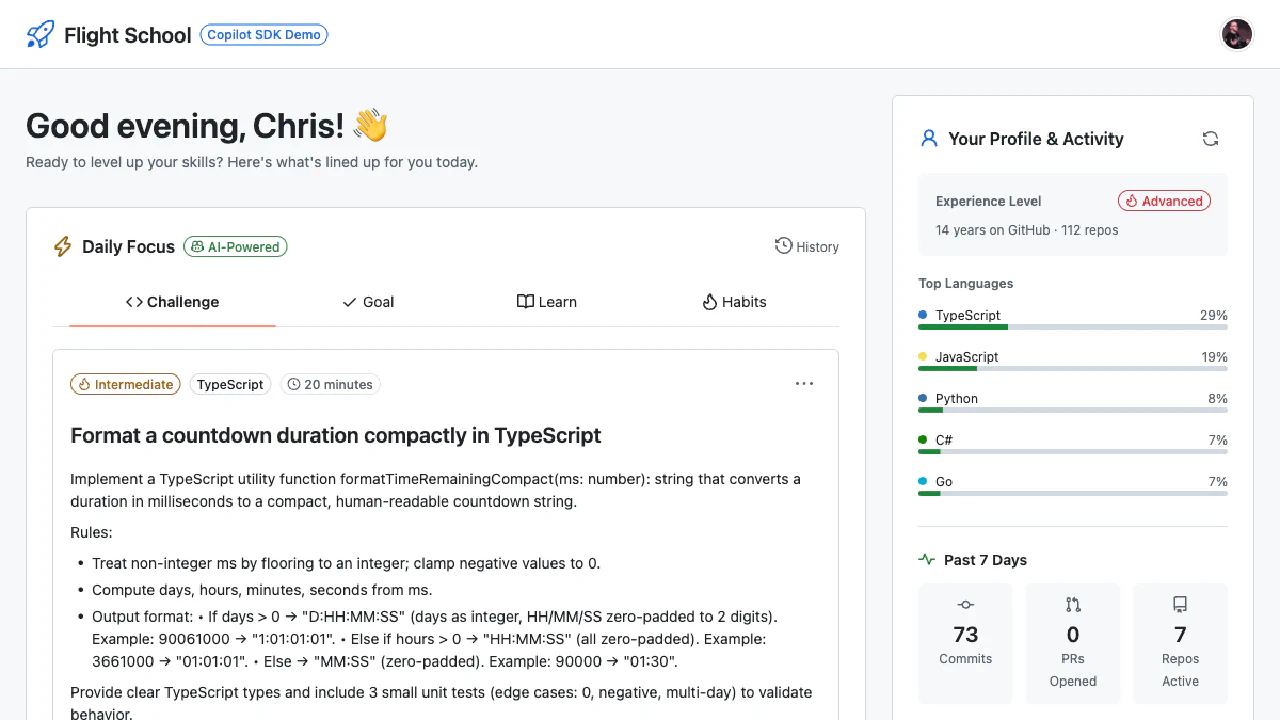The height and width of the screenshot is (720, 1280).
Task: Click the commits icon above 73
Action: click(x=965, y=604)
